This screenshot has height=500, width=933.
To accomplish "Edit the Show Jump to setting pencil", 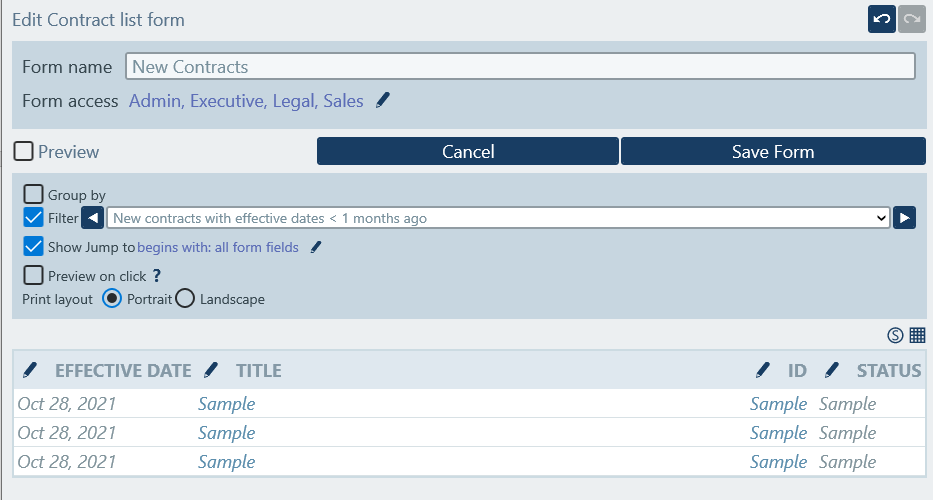I will coord(316,248).
